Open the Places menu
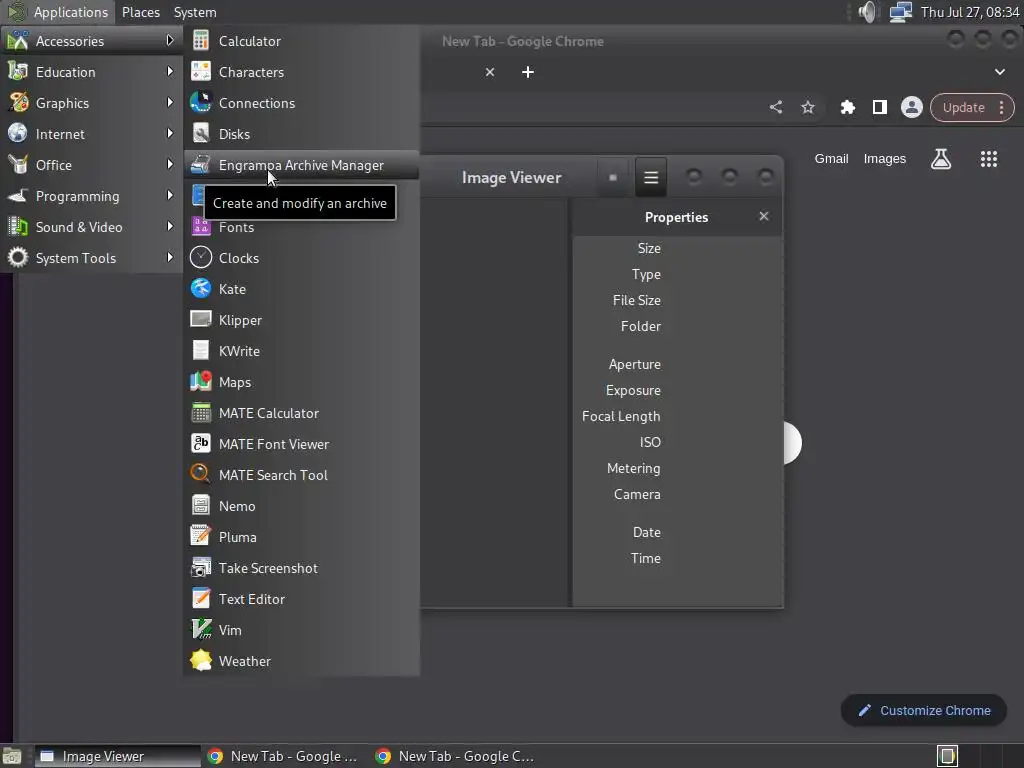Screen dimensions: 1024x768 click(x=140, y=12)
